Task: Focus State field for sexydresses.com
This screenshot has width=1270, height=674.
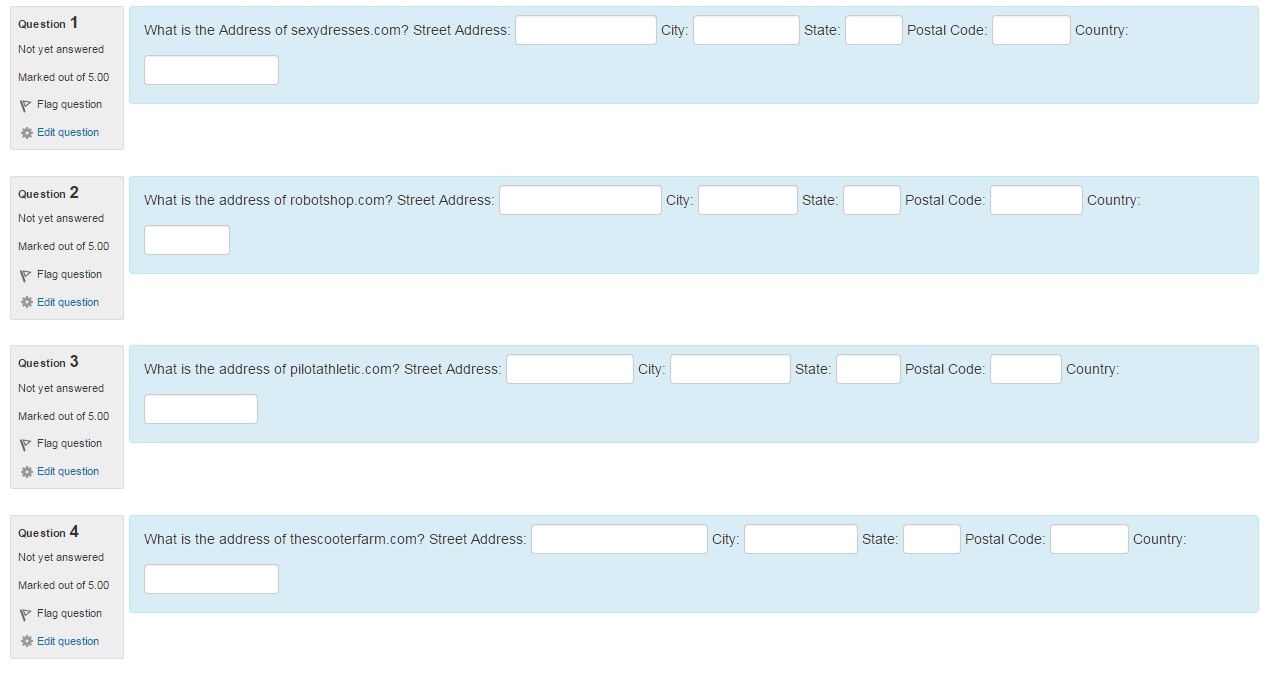Action: [874, 30]
